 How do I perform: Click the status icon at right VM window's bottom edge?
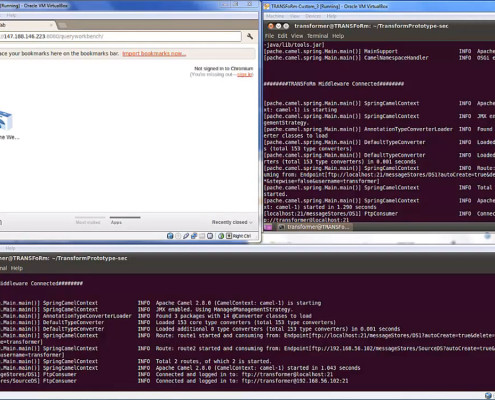coord(488,236)
